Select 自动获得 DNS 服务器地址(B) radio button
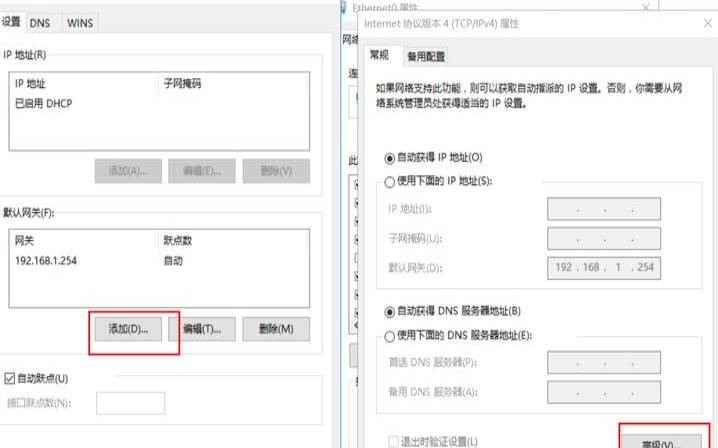The height and width of the screenshot is (448, 718). [x=389, y=312]
